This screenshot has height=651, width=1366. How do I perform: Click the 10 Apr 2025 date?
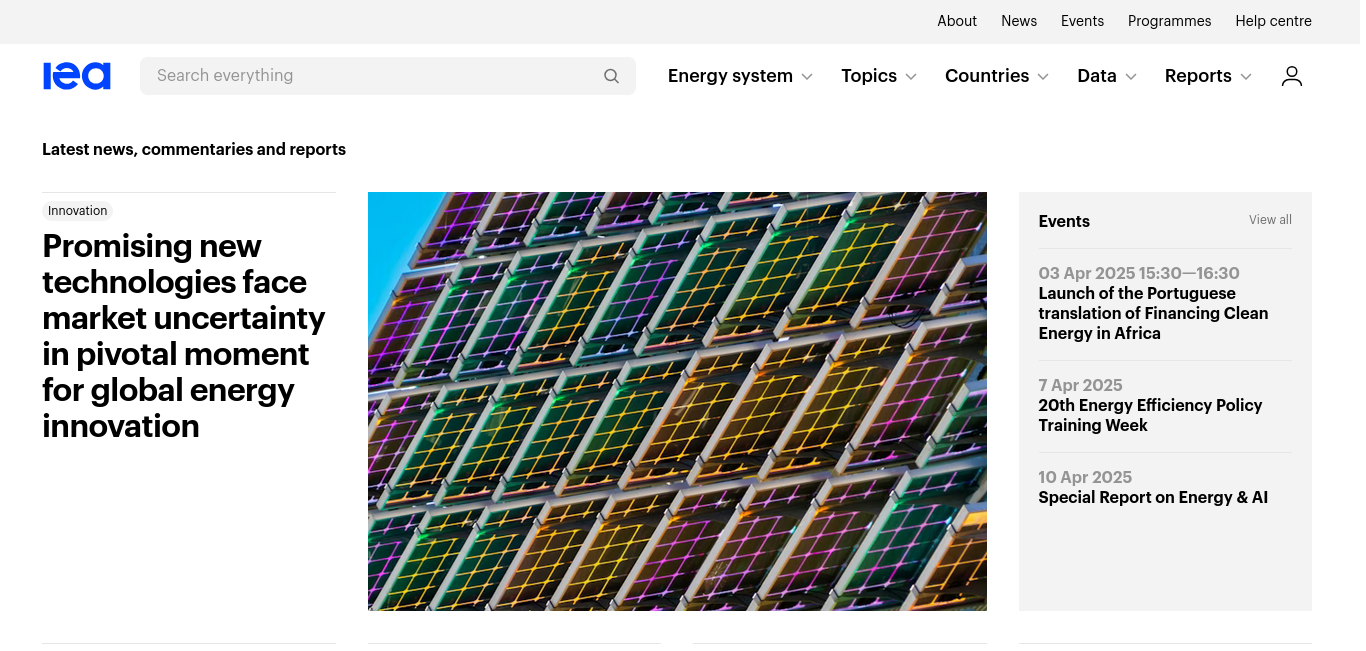[1085, 477]
